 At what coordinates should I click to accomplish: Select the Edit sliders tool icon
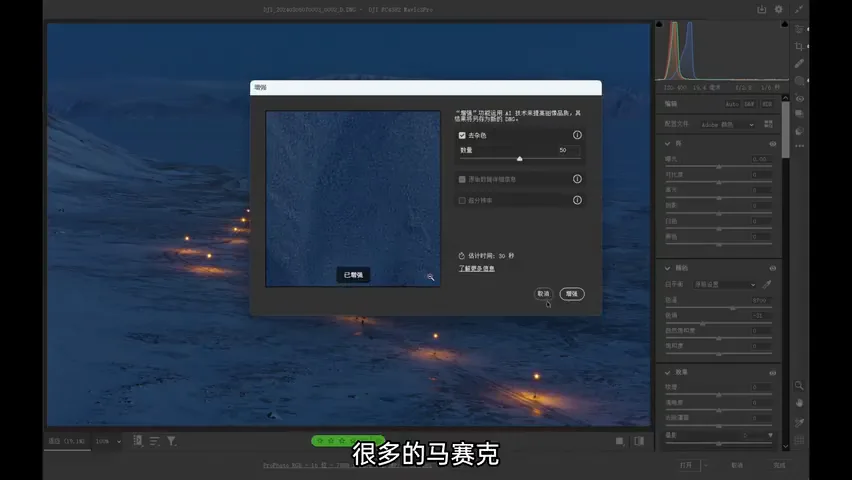[799, 29]
